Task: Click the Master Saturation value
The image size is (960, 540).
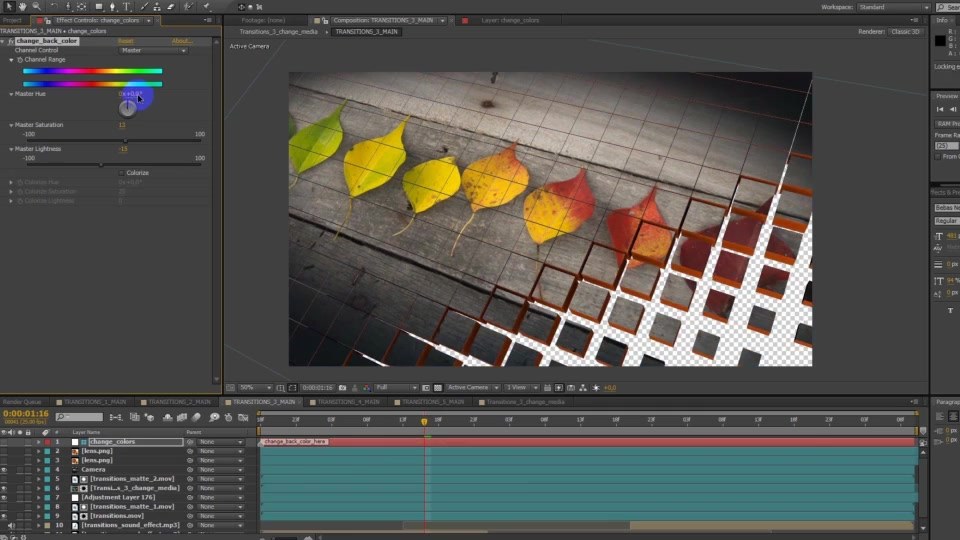Action: coord(122,125)
